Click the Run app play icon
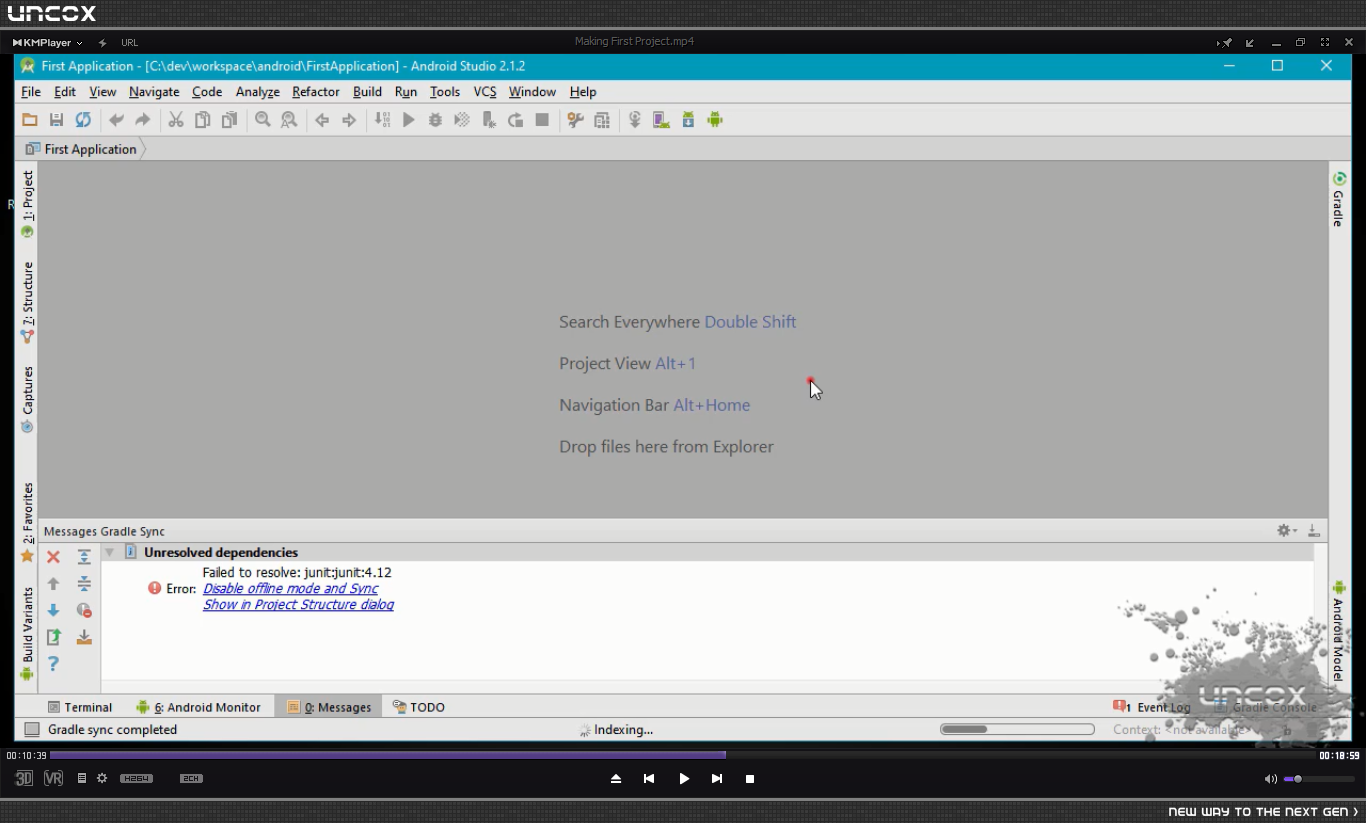This screenshot has width=1366, height=823. [x=408, y=120]
